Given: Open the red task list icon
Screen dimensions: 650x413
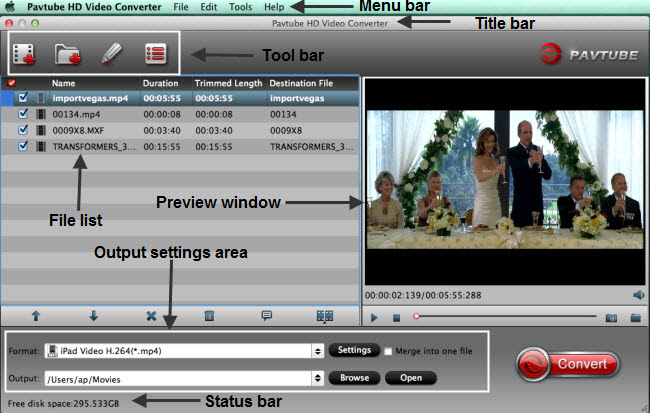Looking at the screenshot, I should click(156, 53).
